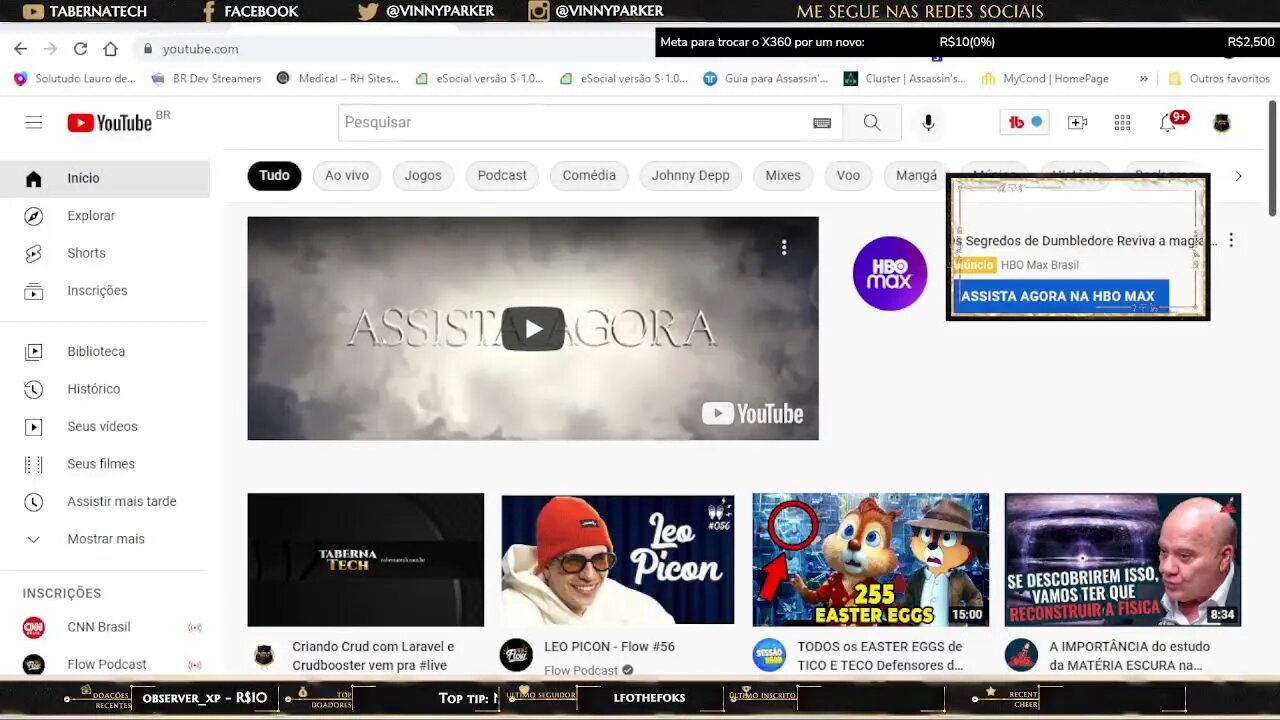The image size is (1280, 720).
Task: Open the account avatar menu
Action: click(1221, 122)
